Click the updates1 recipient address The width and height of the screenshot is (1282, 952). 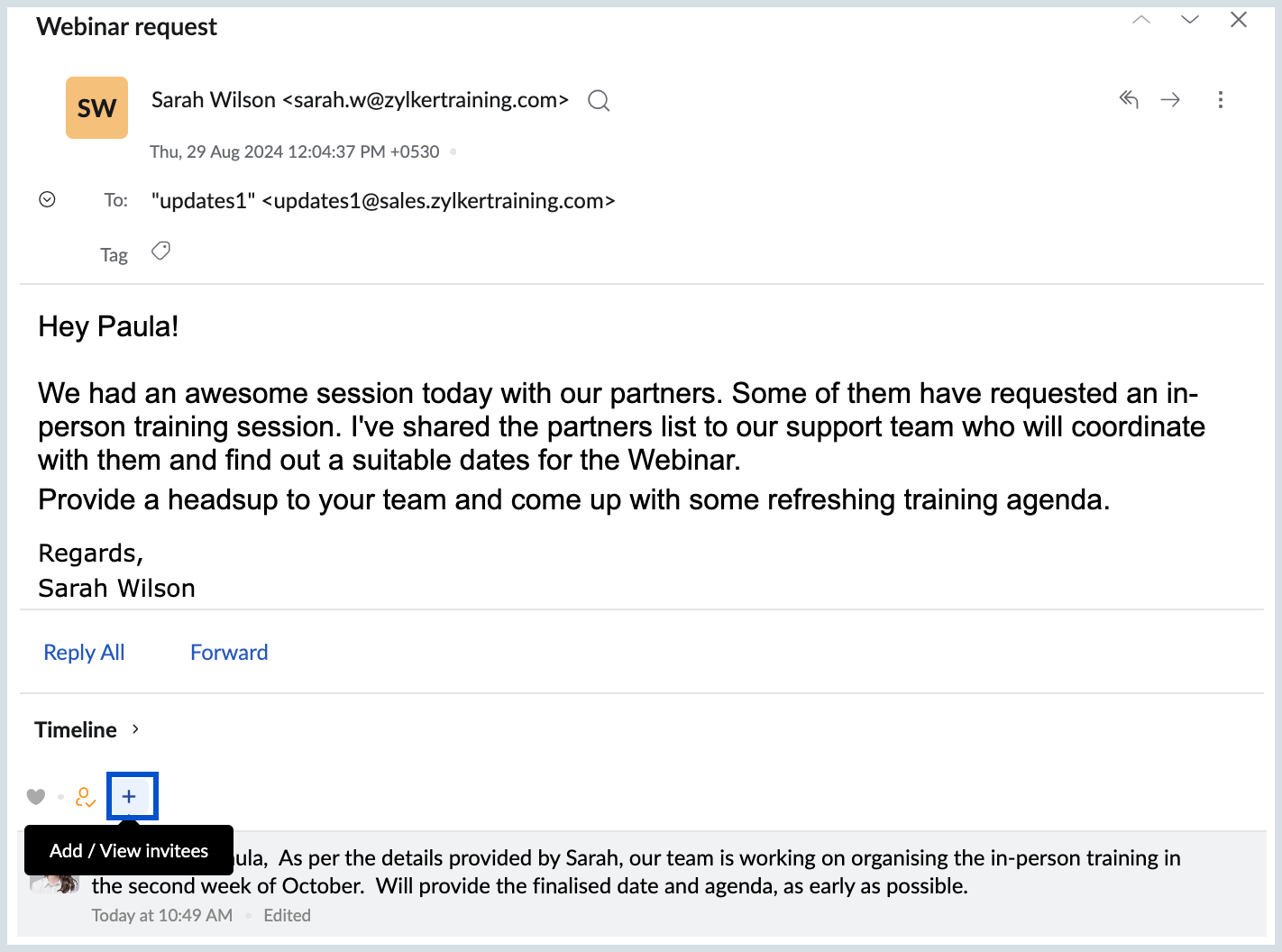coord(383,201)
